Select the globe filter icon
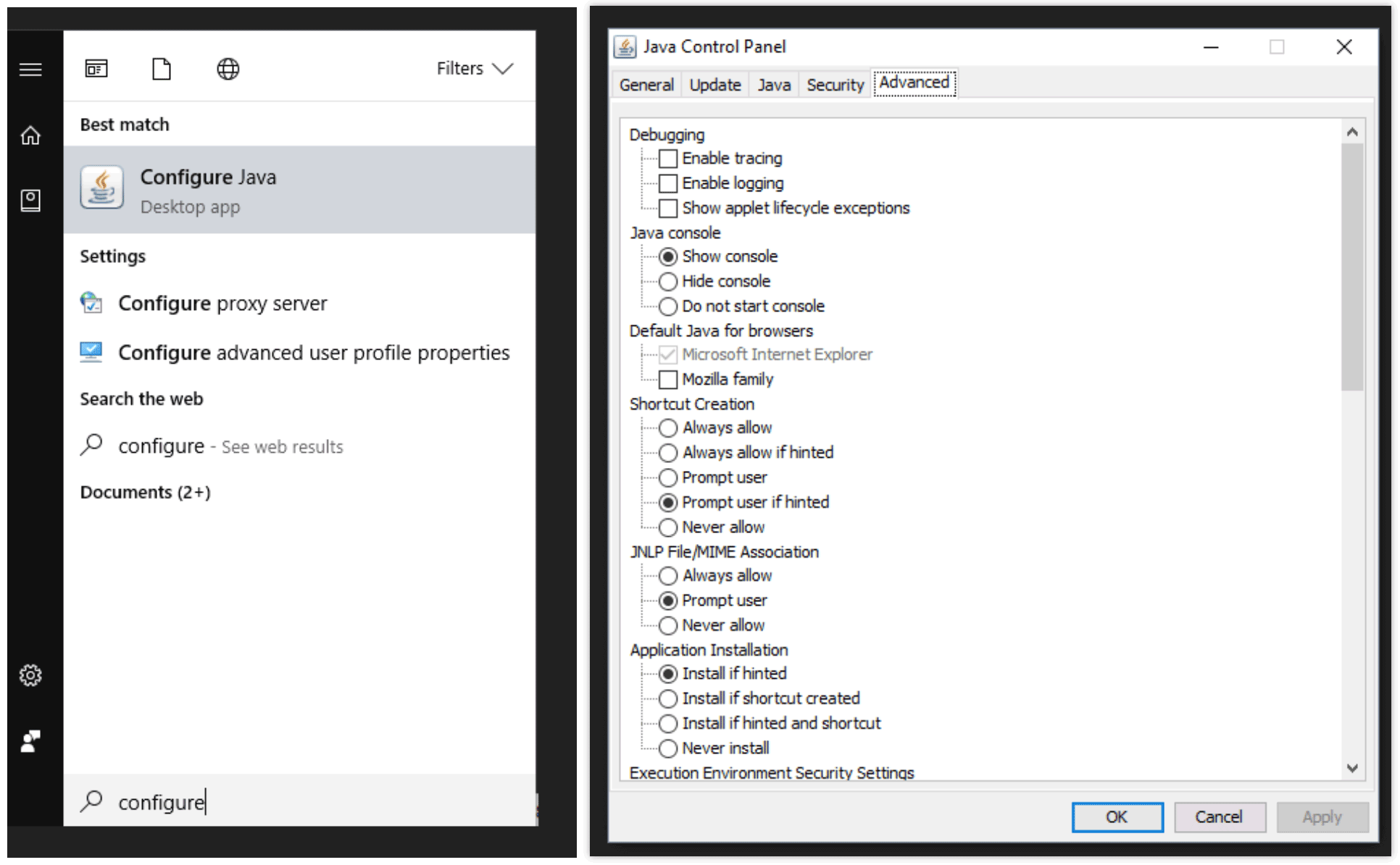1400x865 pixels. coord(228,69)
